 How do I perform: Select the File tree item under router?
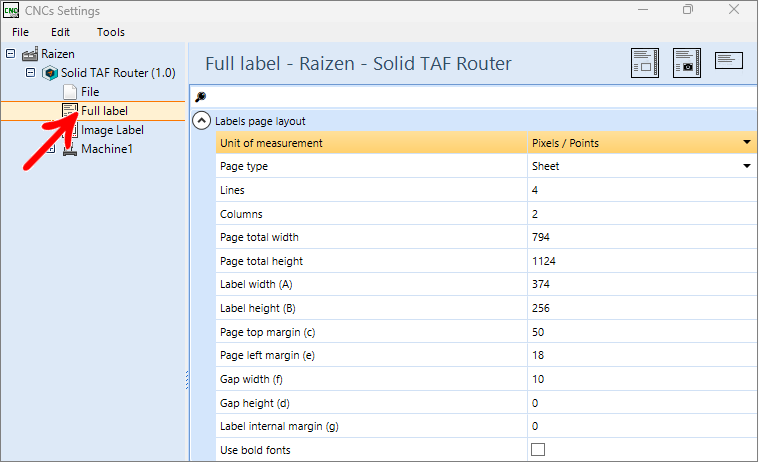pos(90,92)
